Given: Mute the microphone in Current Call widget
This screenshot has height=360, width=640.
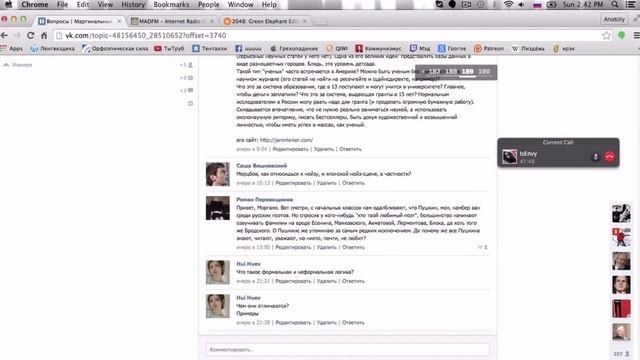Looking at the screenshot, I should [x=596, y=157].
